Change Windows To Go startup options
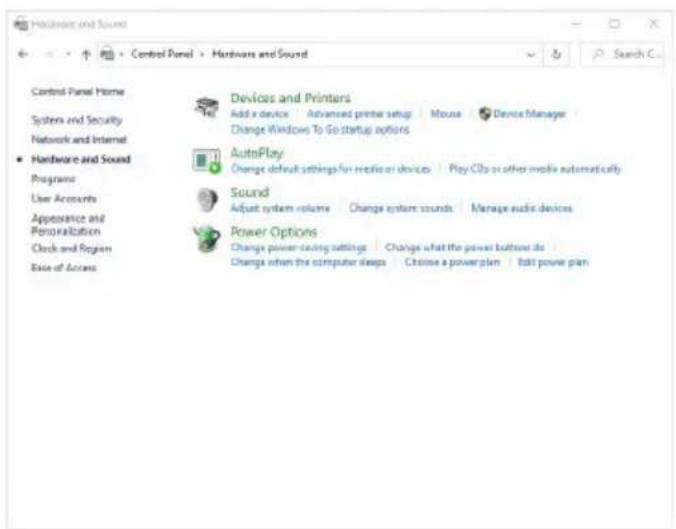This screenshot has width=676, height=529. point(320,129)
